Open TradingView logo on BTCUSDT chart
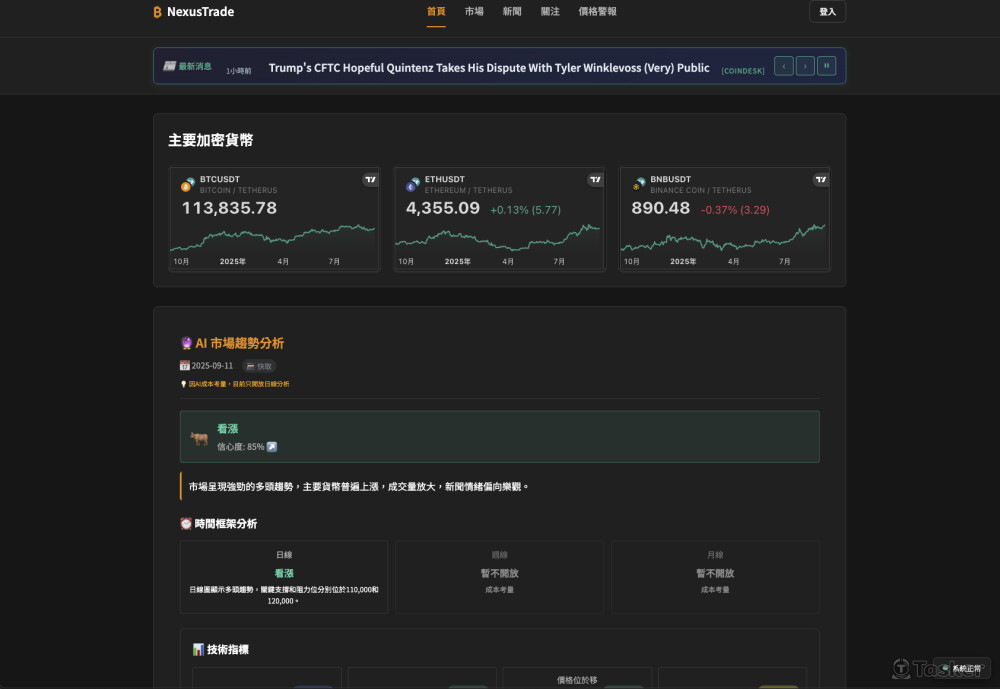This screenshot has width=1000, height=689. tap(370, 180)
